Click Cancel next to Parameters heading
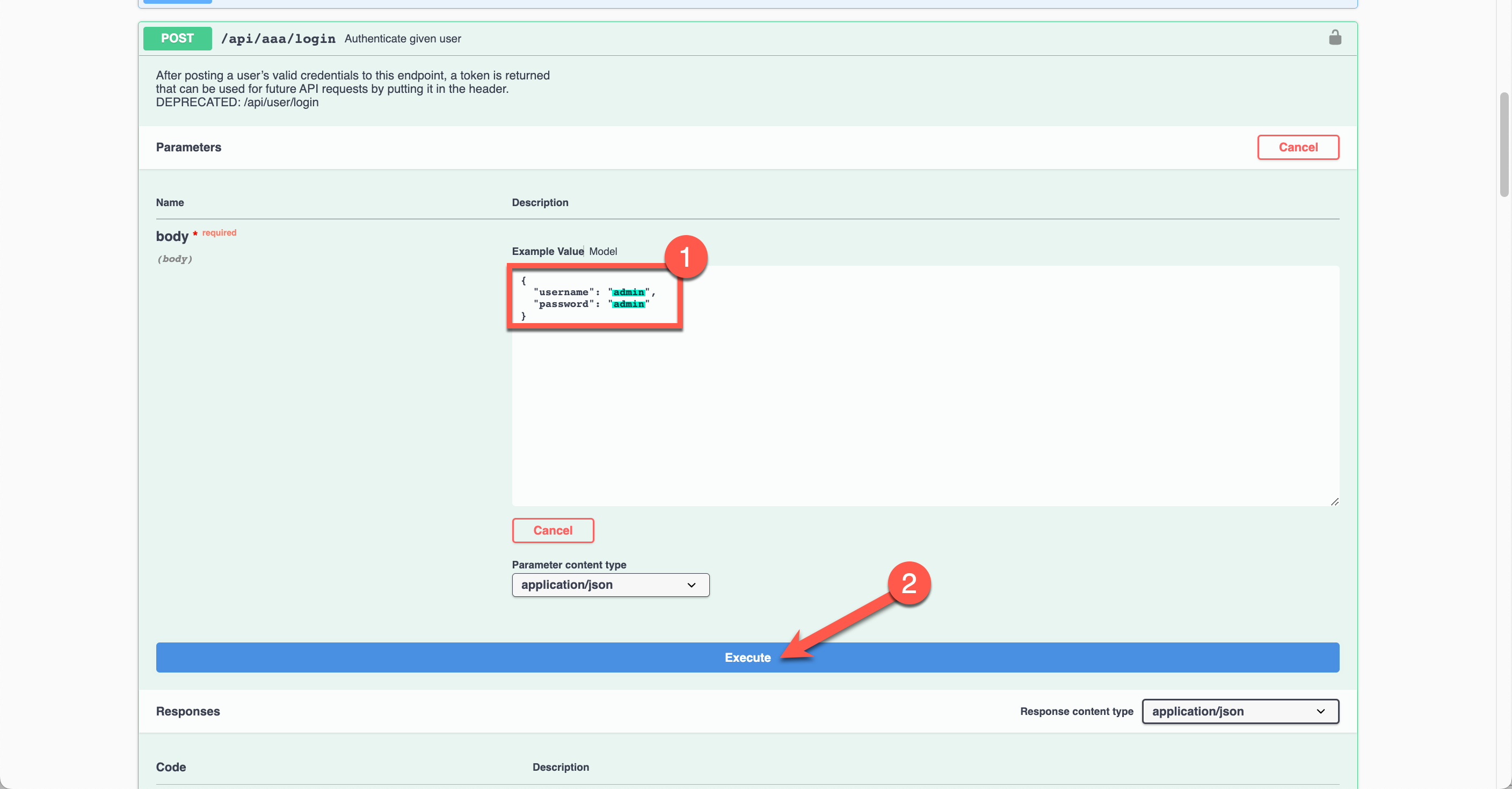Screen dimensions: 1512x789 (1298, 147)
